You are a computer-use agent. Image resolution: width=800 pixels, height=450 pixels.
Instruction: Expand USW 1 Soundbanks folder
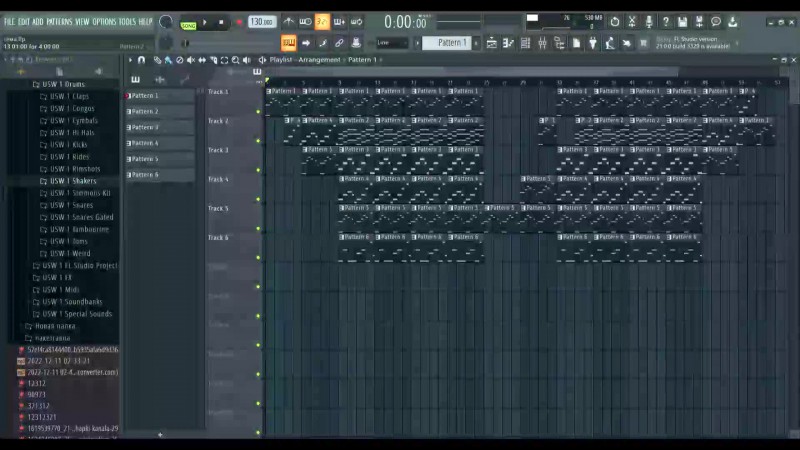(x=67, y=302)
